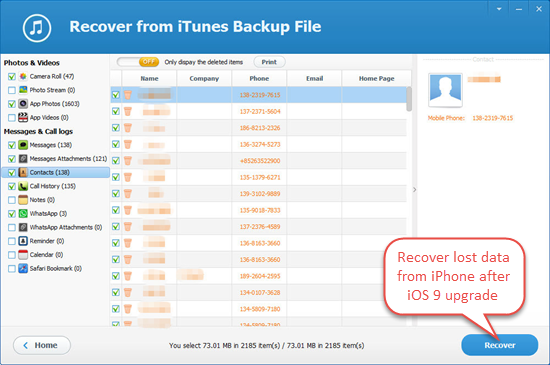
Task: Click deleted trash icon for 138-2319-7615 row
Action: click(x=128, y=95)
